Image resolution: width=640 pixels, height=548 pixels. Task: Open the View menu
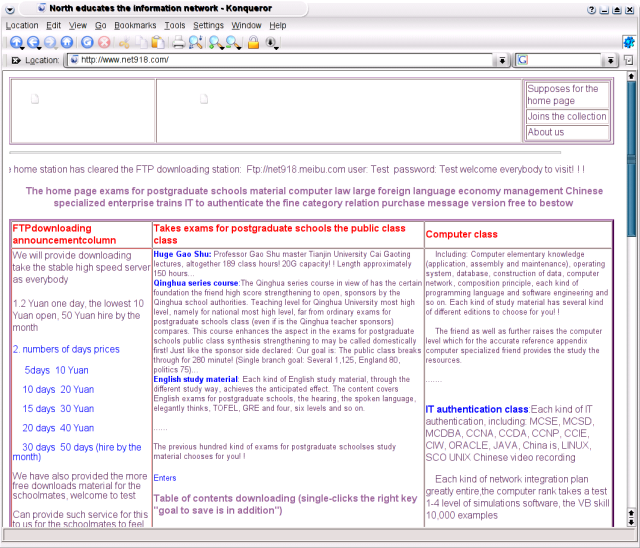tap(78, 25)
